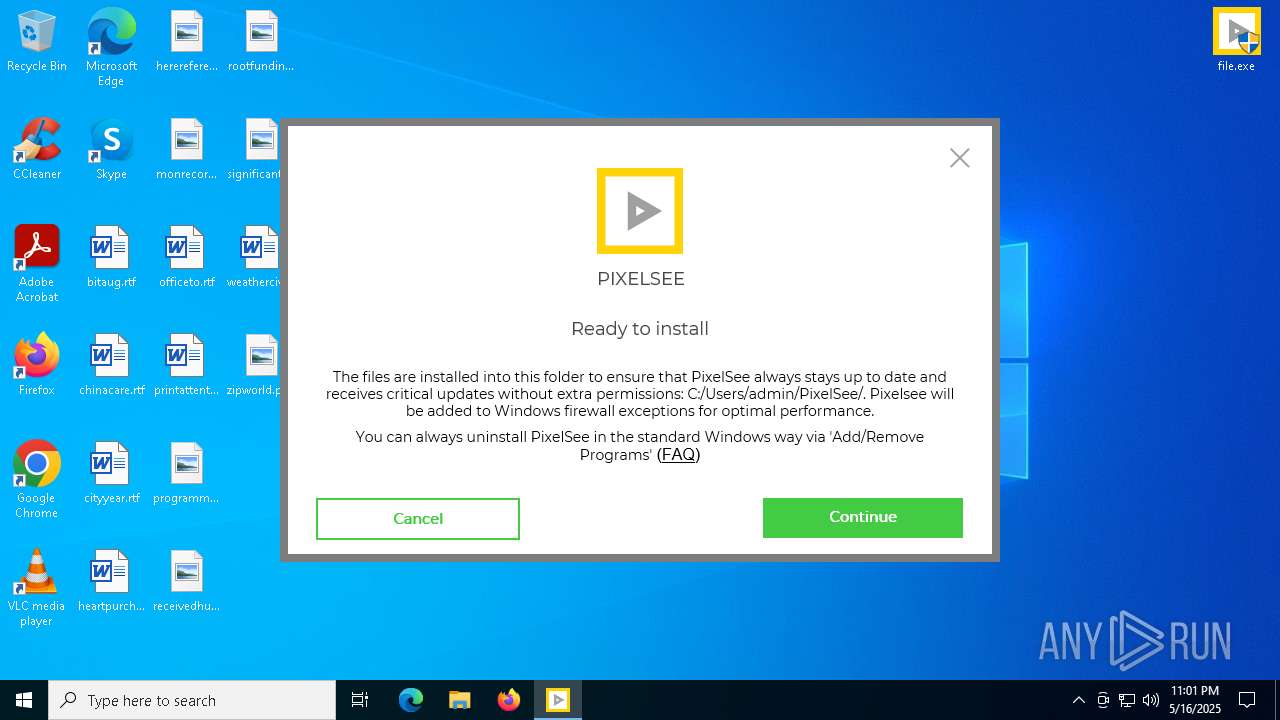Image resolution: width=1280 pixels, height=720 pixels.
Task: Select the monrecor image file
Action: pyautogui.click(x=187, y=150)
